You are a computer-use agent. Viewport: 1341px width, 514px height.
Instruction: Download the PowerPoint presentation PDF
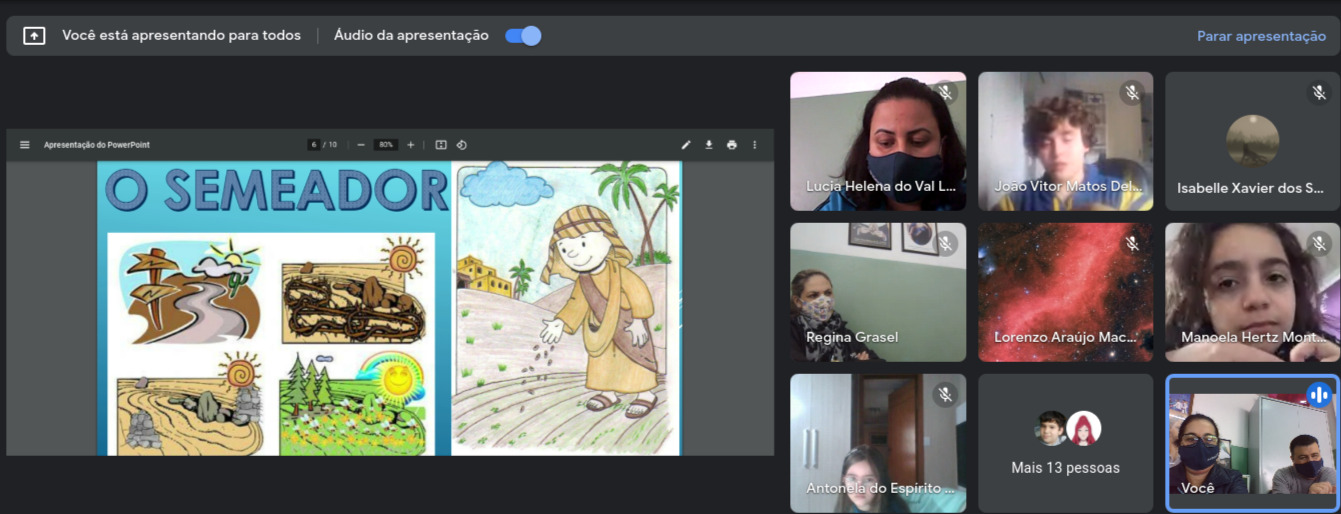[x=709, y=145]
